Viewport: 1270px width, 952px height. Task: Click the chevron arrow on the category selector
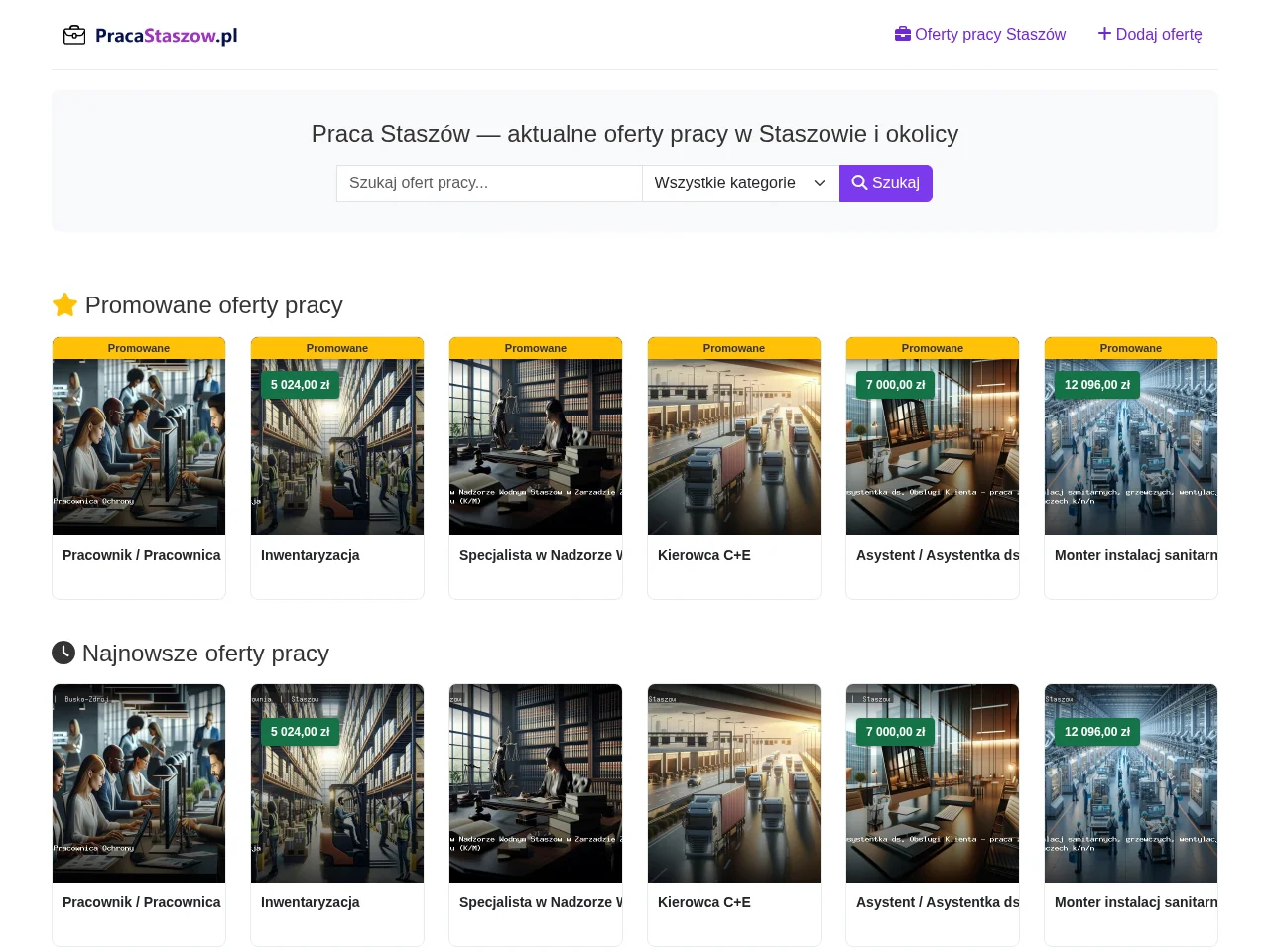(x=820, y=183)
